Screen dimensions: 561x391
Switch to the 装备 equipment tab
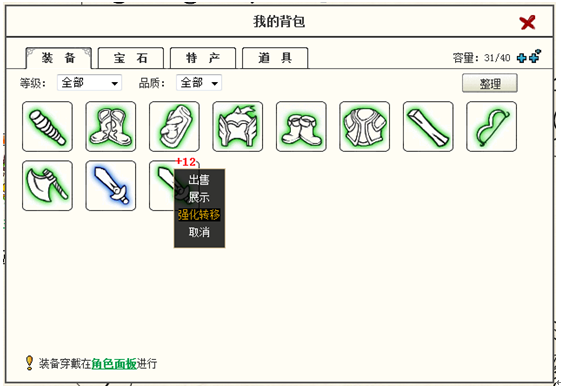pos(59,58)
